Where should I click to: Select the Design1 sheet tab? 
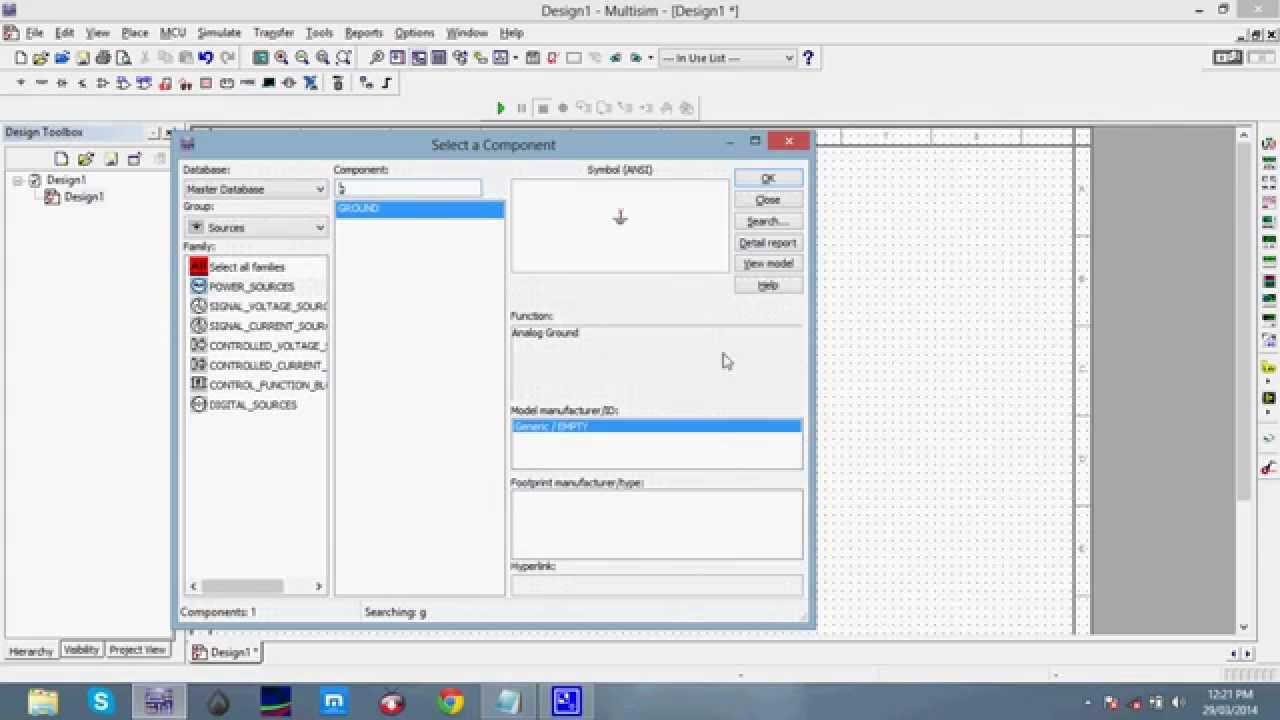pyautogui.click(x=227, y=652)
